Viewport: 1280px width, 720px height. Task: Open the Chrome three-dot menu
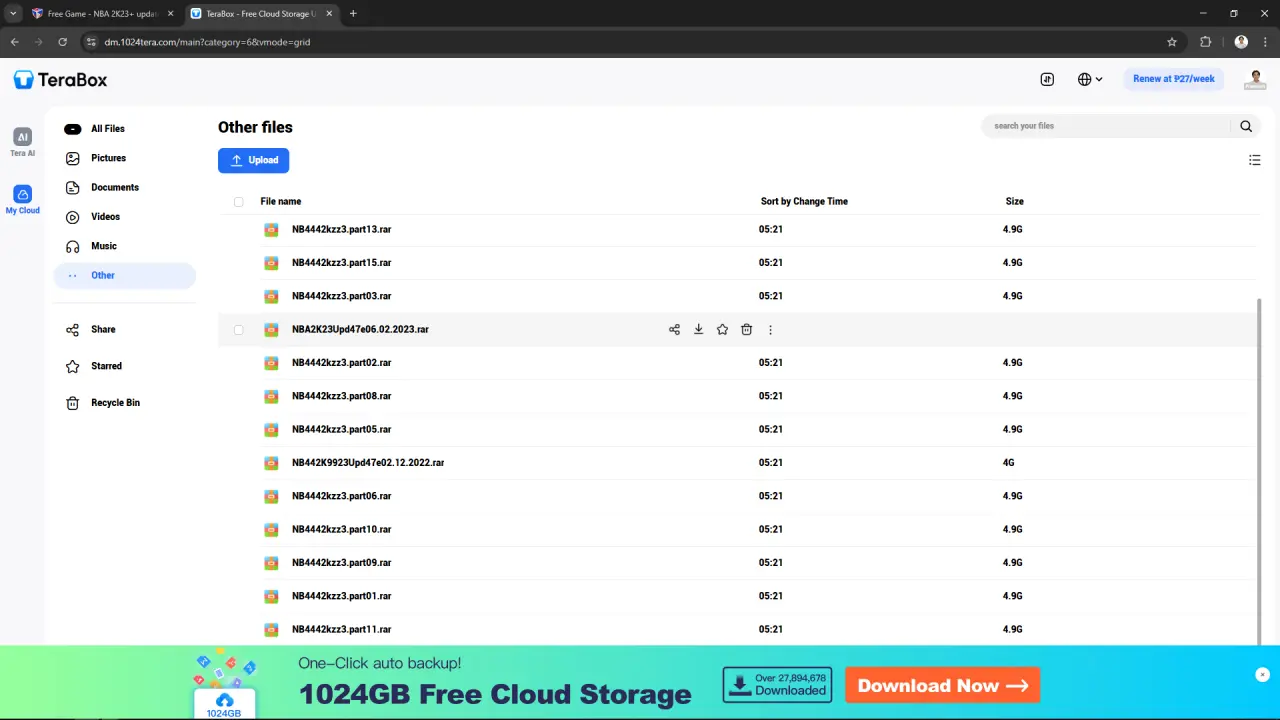pyautogui.click(x=1265, y=42)
